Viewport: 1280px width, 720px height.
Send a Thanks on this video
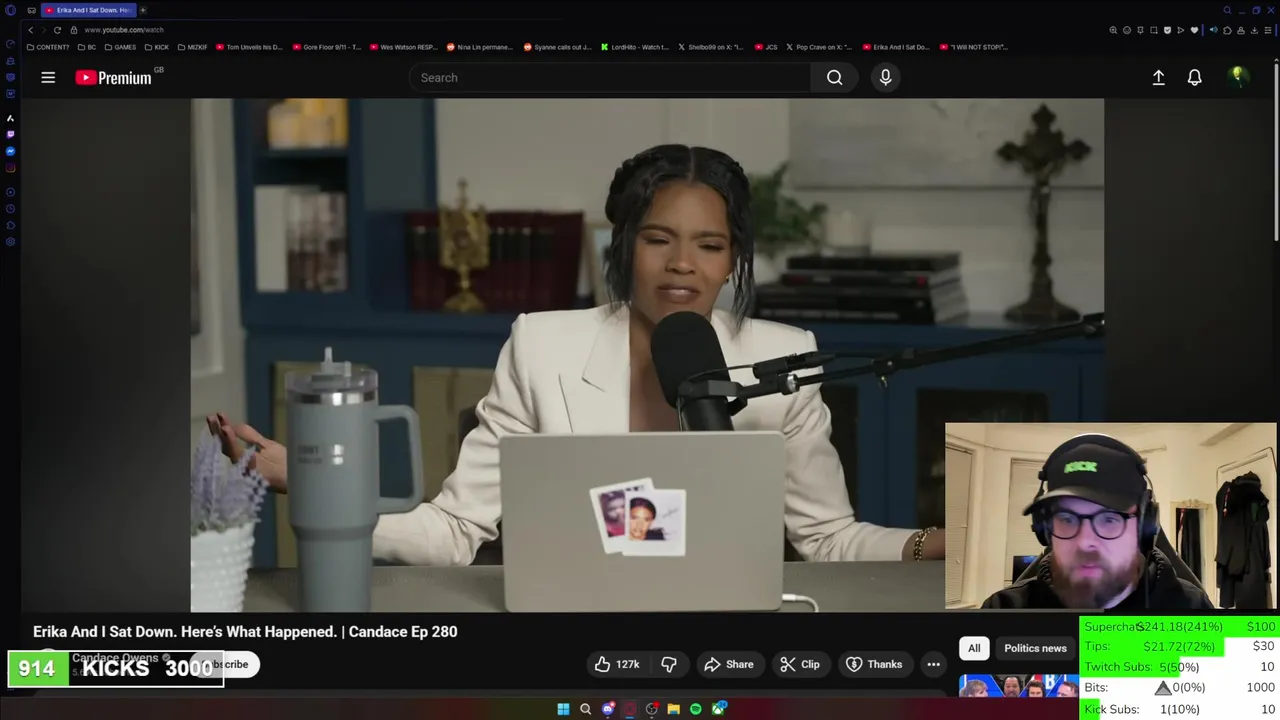(874, 664)
